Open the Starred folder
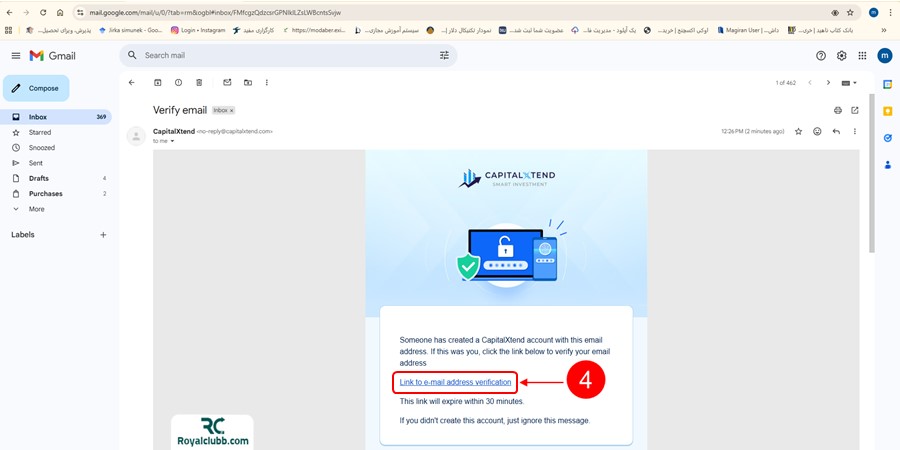 coord(40,133)
